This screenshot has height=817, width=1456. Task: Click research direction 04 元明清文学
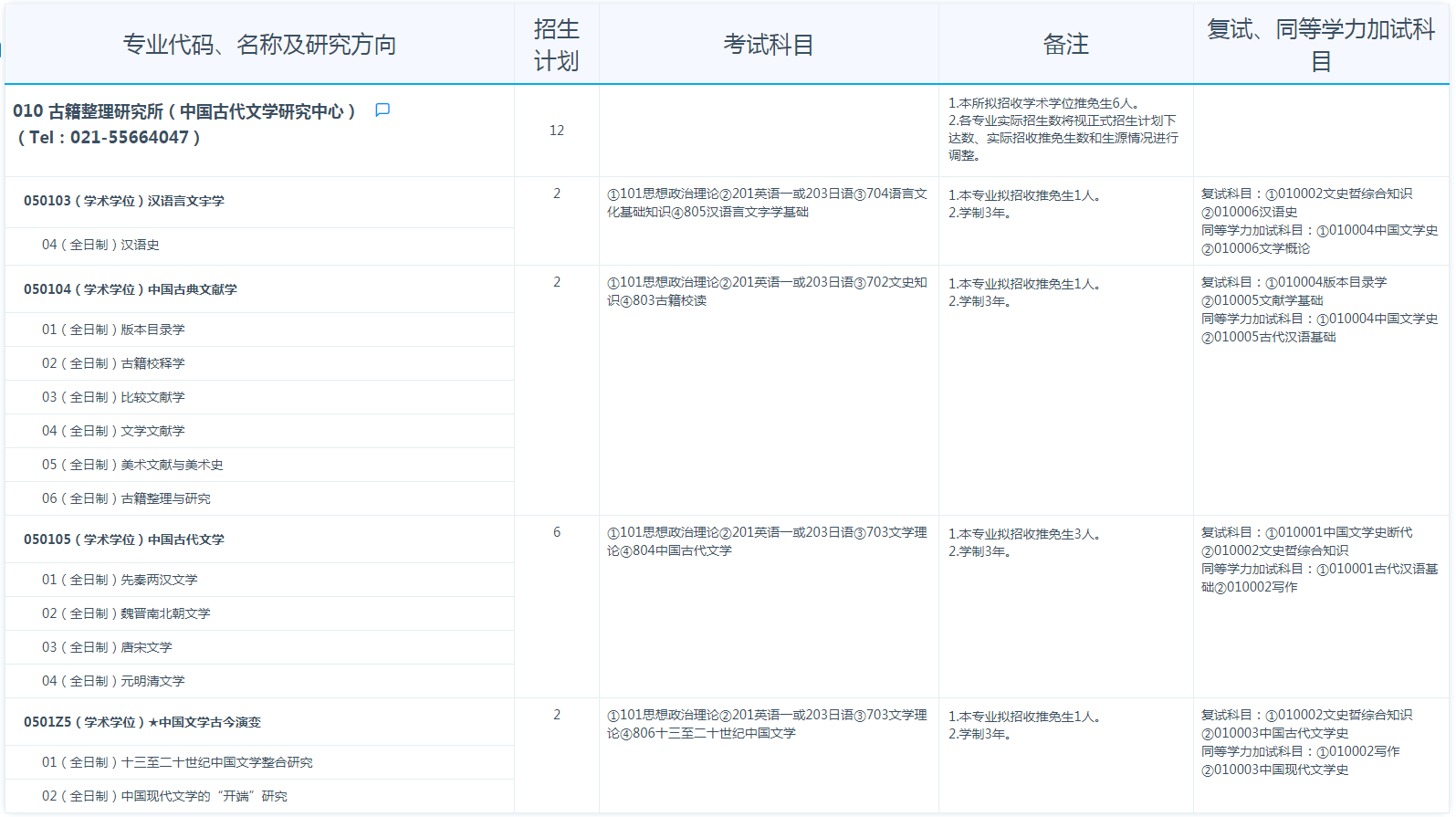[x=113, y=681]
